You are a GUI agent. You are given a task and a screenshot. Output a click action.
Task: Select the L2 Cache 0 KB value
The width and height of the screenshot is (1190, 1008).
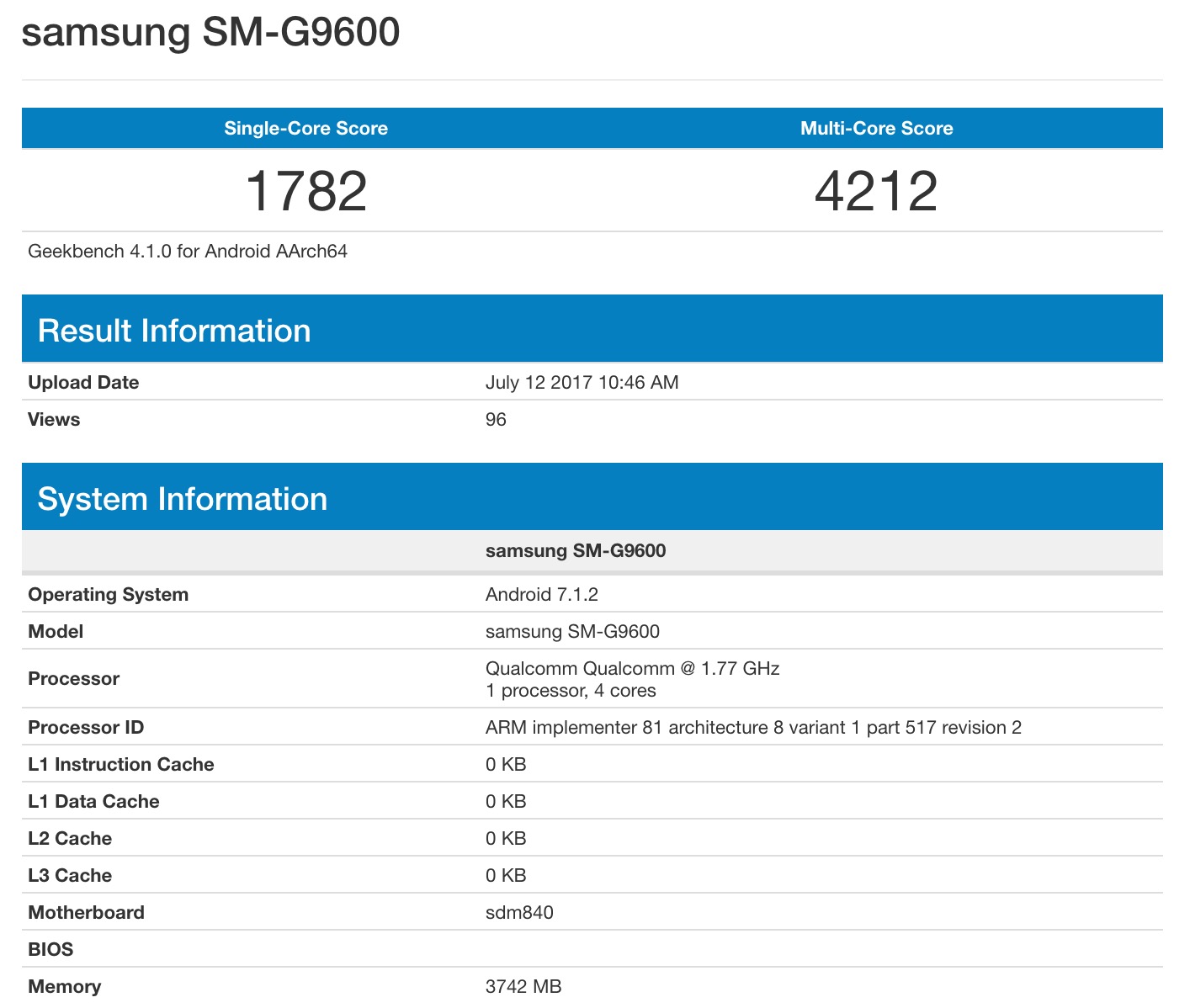[506, 839]
